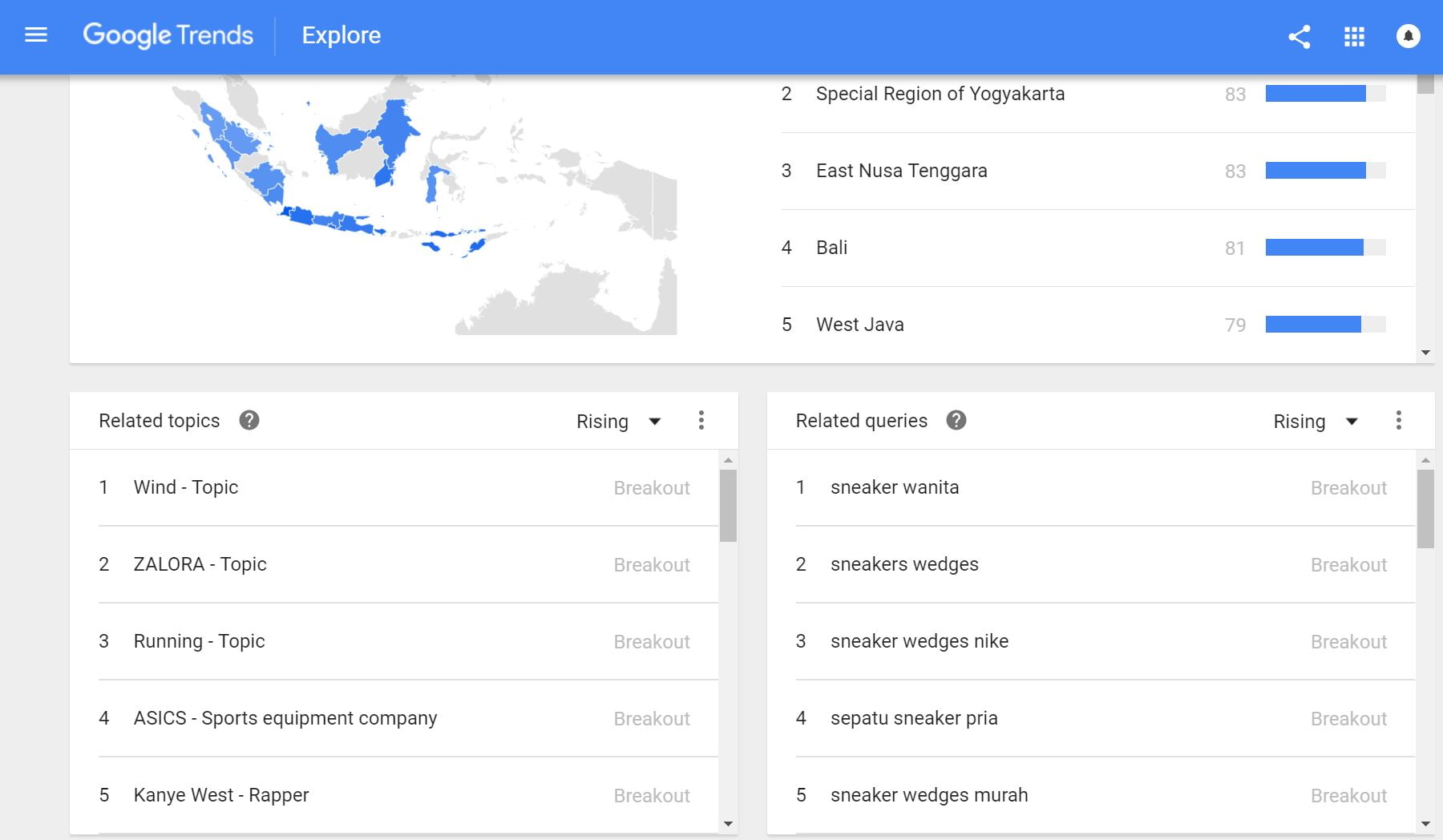Open the hamburger main menu
The width and height of the screenshot is (1443, 840).
coord(36,35)
